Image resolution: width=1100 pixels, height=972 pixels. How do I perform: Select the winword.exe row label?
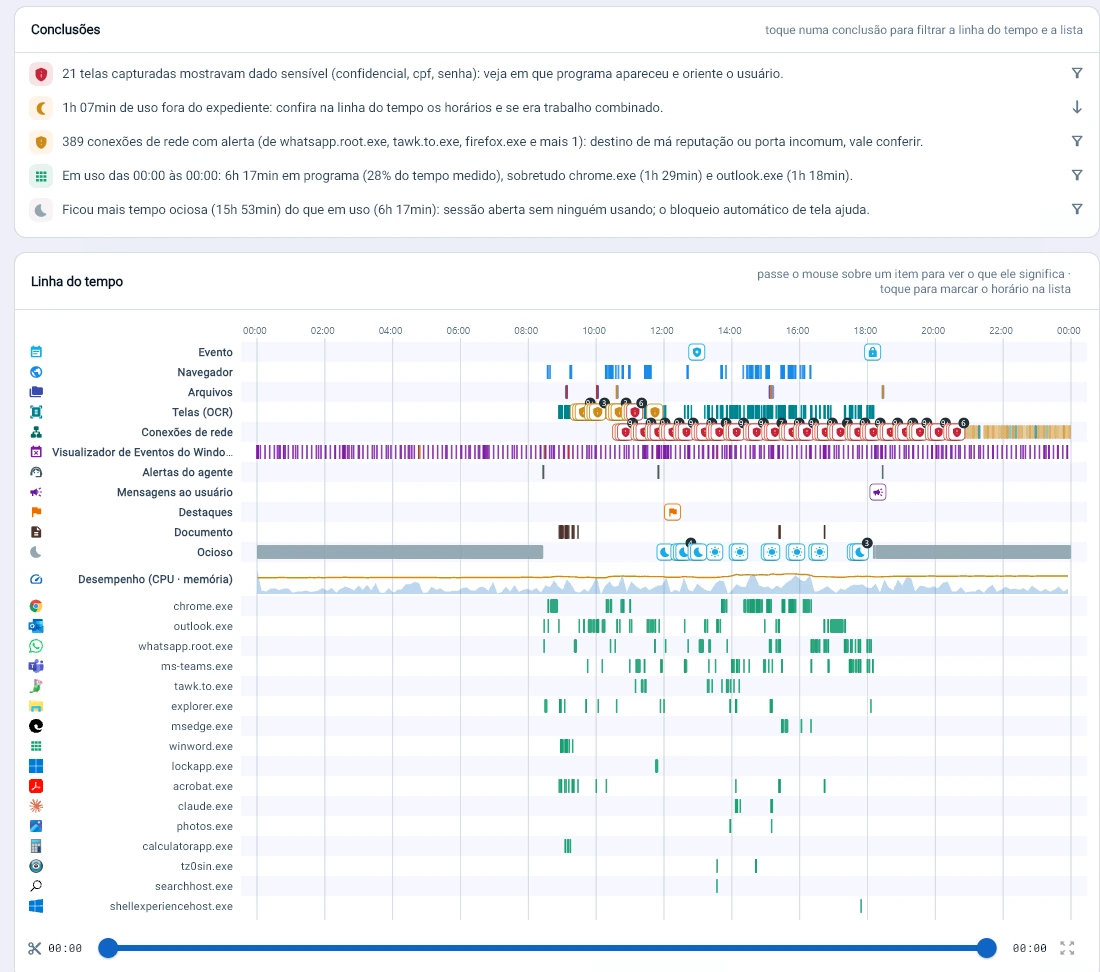pos(201,746)
